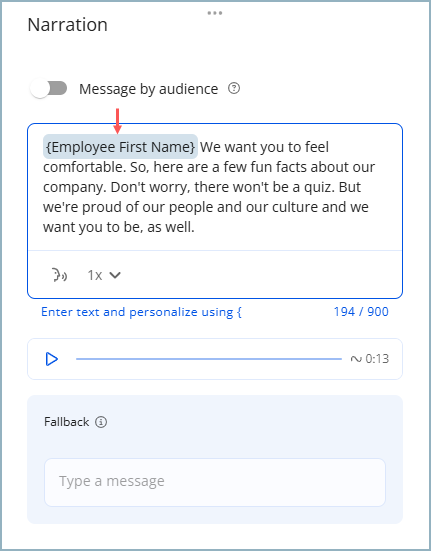The image size is (431, 551).
Task: Seek along the audio preview progress bar
Action: (x=209, y=359)
